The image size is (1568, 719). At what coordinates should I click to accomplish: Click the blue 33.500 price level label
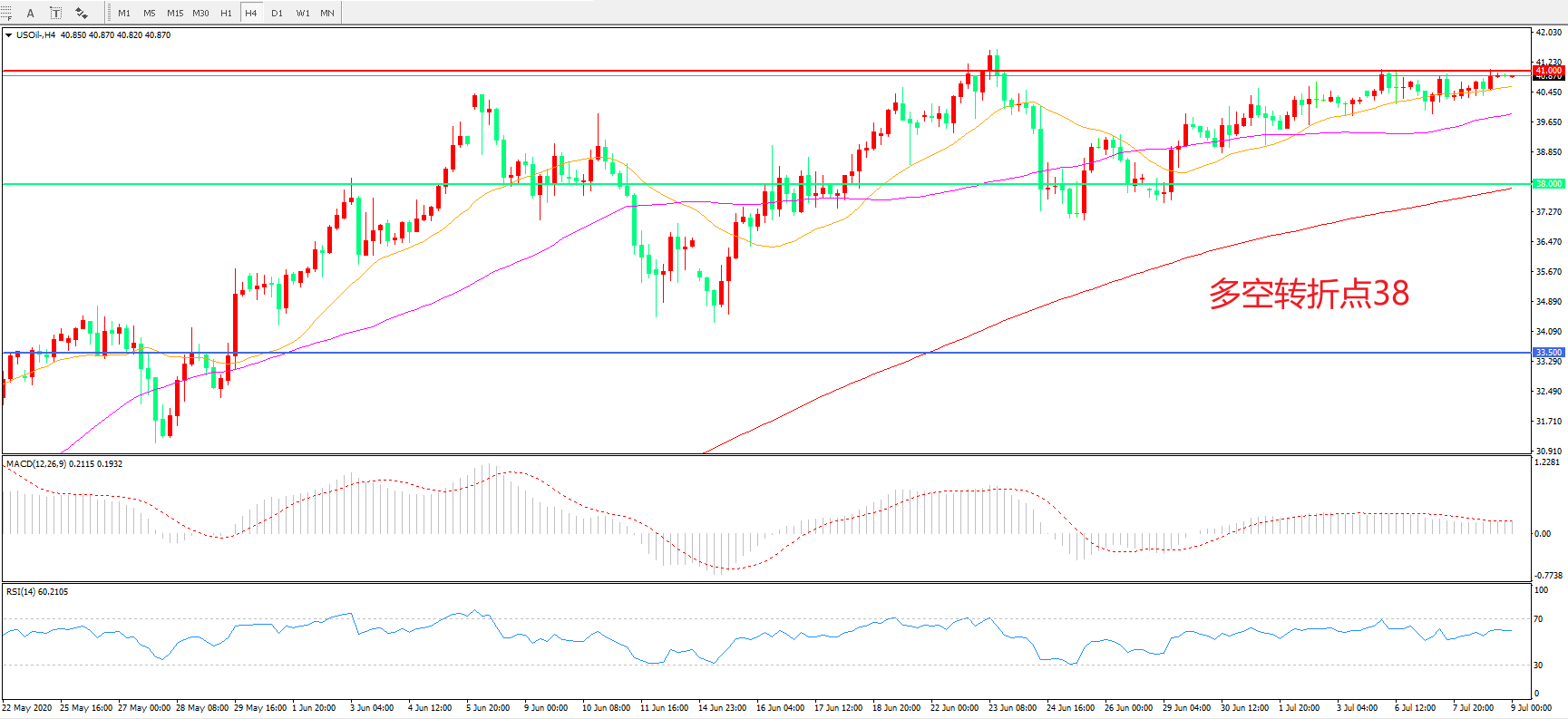click(1548, 352)
